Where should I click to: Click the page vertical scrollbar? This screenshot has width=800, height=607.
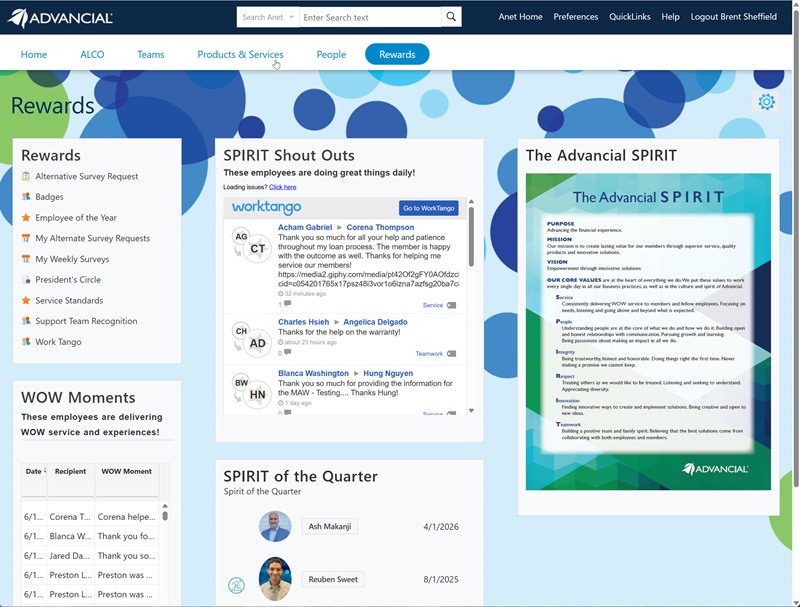point(796,247)
